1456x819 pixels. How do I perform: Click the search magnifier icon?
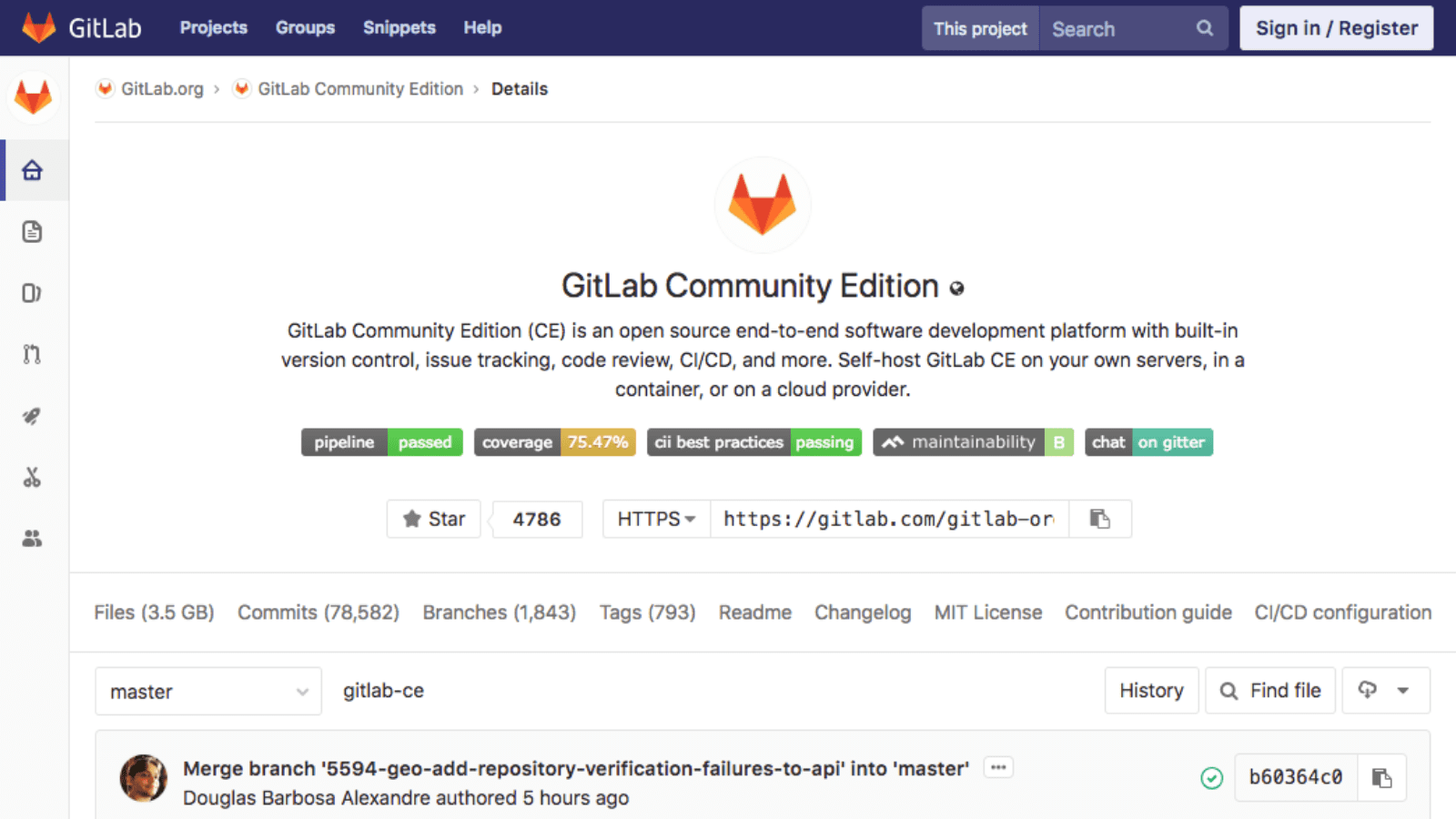click(1205, 28)
